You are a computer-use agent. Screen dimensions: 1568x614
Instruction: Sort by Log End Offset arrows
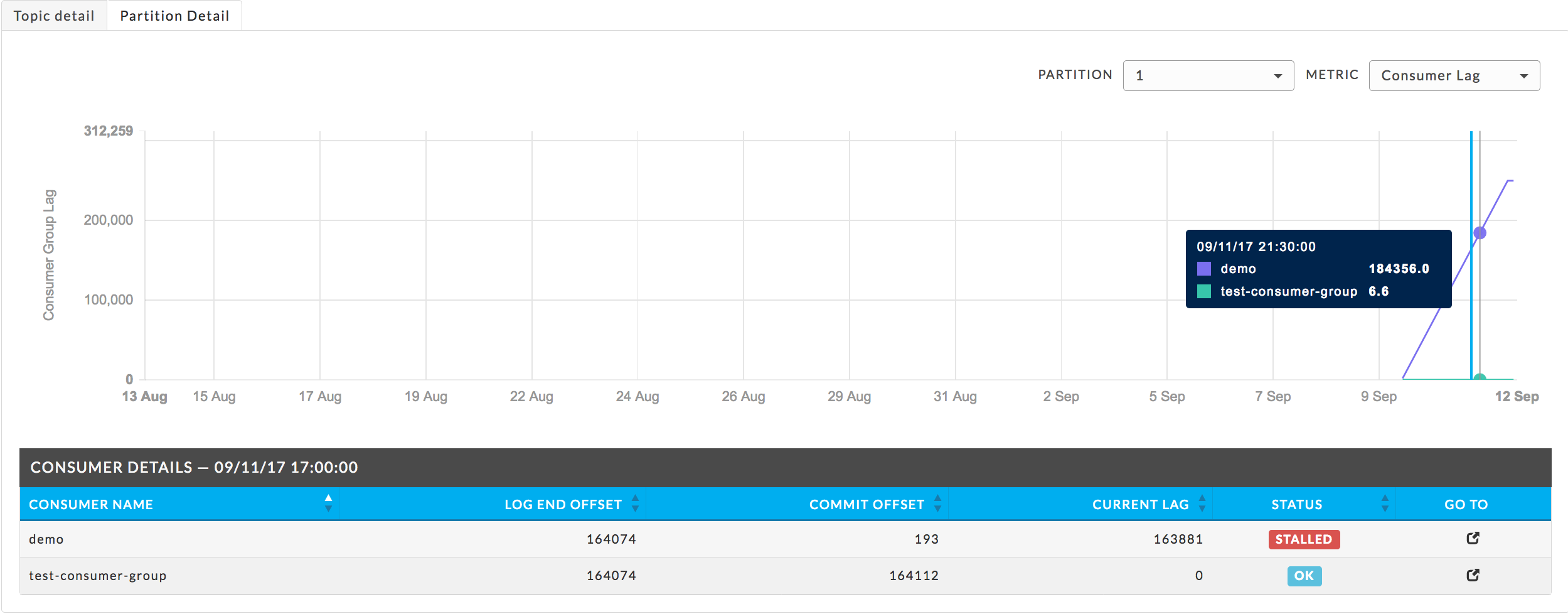pyautogui.click(x=635, y=504)
